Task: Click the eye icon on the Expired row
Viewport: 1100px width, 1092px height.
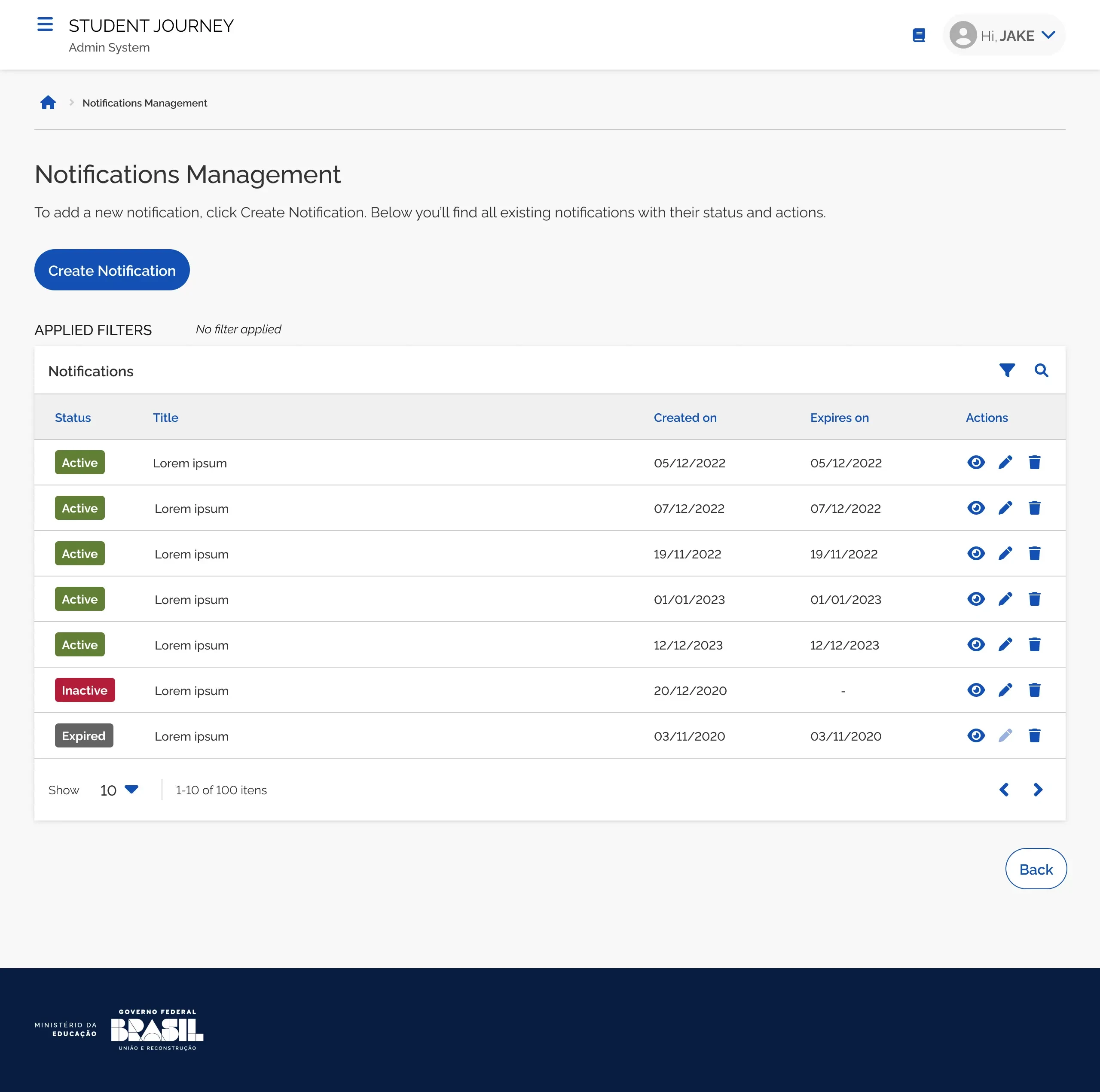Action: click(x=976, y=735)
